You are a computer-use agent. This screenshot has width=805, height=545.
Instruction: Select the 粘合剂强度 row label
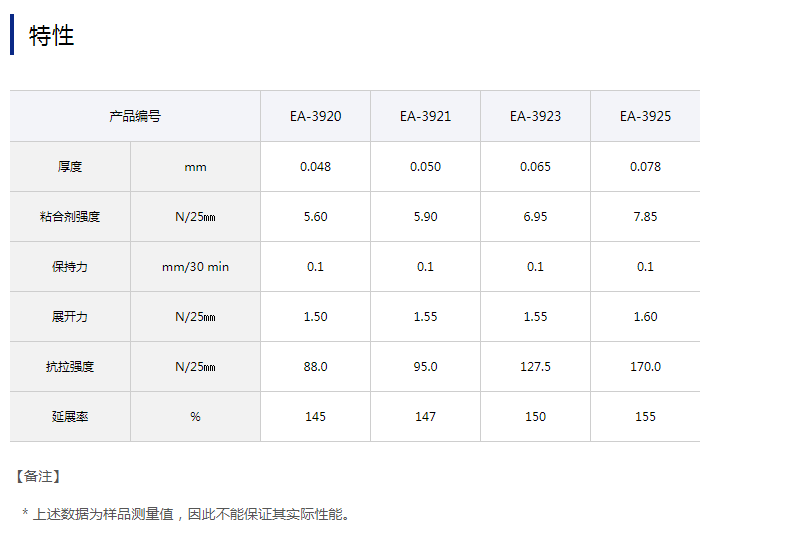click(70, 217)
